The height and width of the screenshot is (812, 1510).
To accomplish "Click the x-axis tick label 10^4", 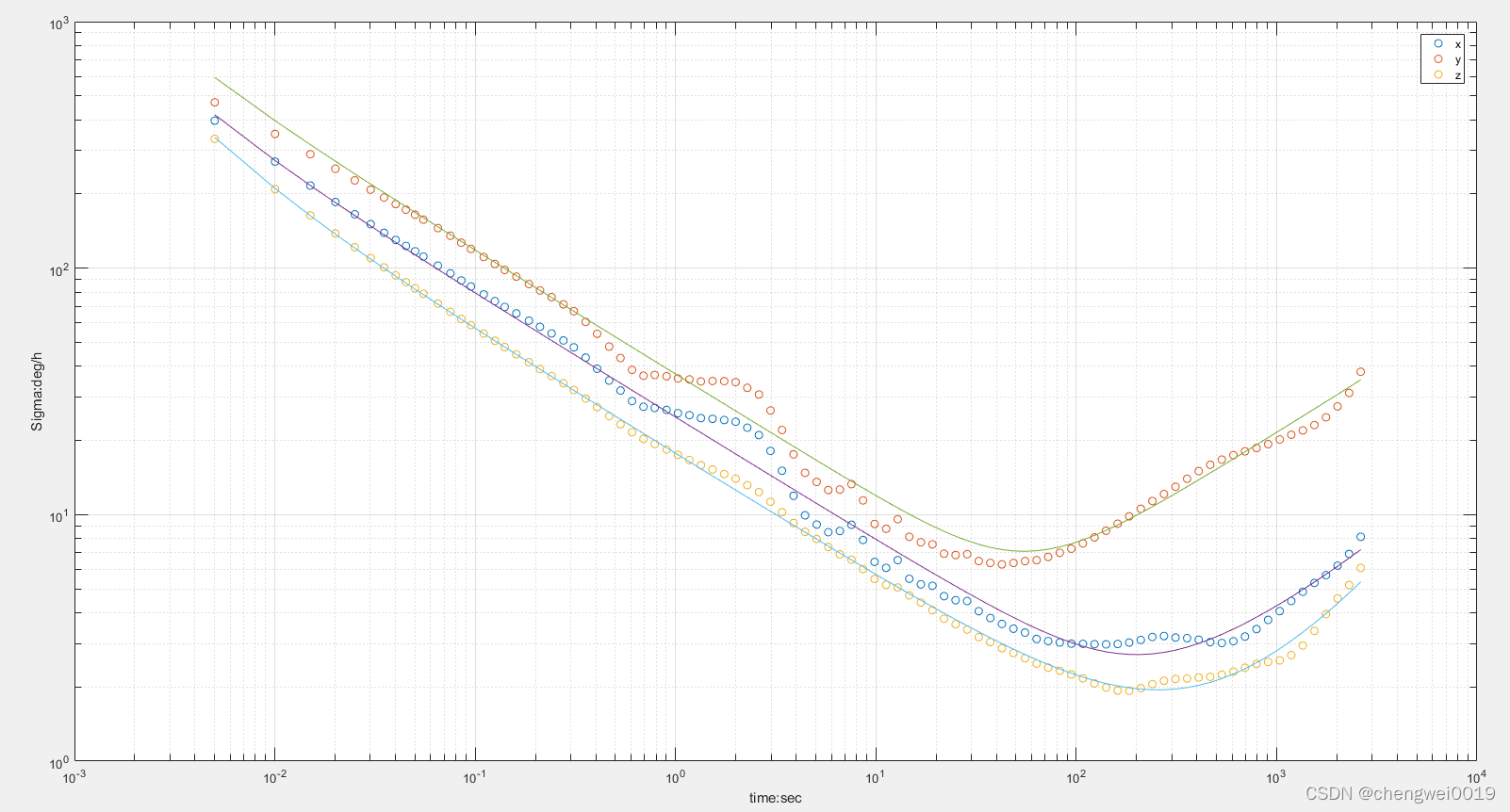I will 1476,776.
